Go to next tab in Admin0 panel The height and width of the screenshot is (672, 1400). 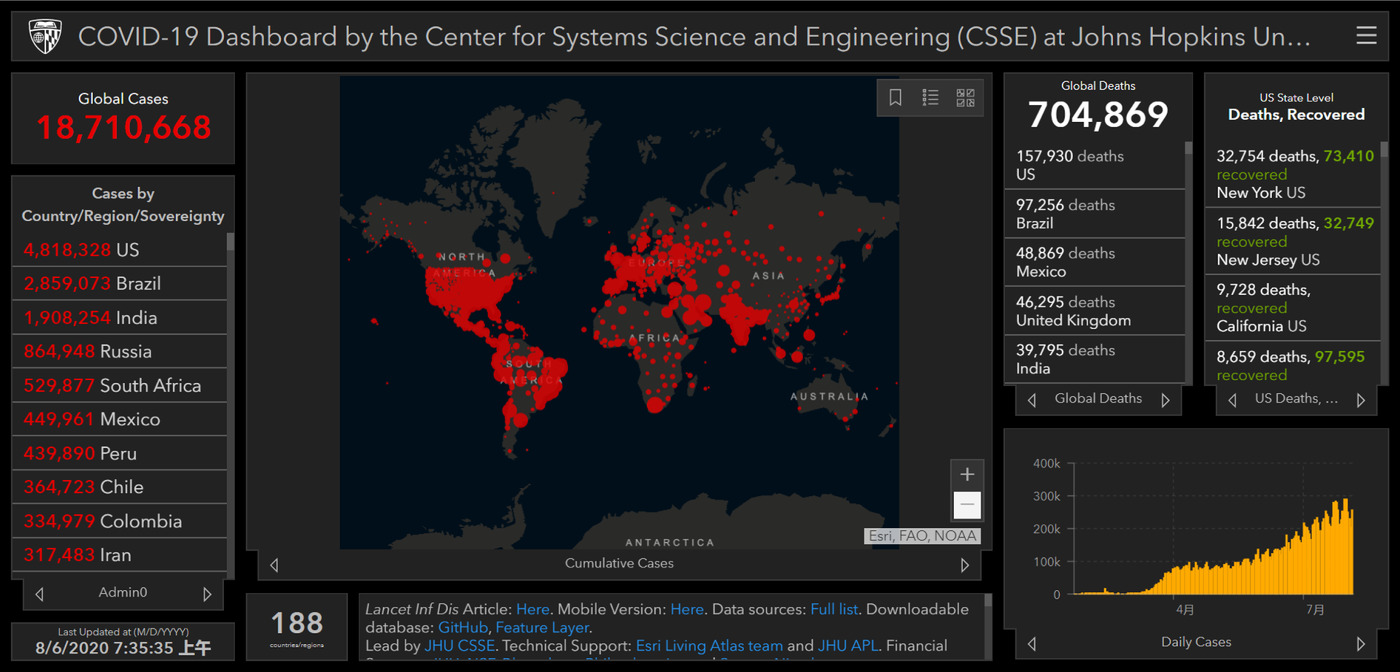207,594
